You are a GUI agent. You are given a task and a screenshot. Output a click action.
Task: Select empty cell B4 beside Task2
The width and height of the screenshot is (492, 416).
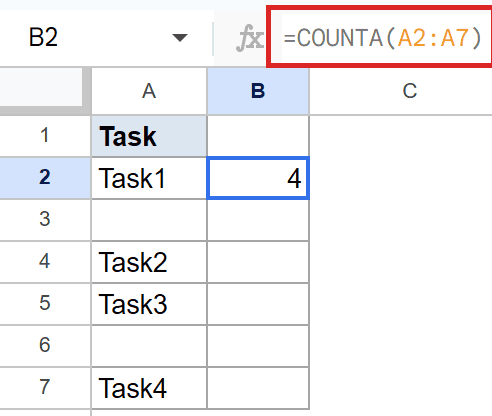point(258,262)
